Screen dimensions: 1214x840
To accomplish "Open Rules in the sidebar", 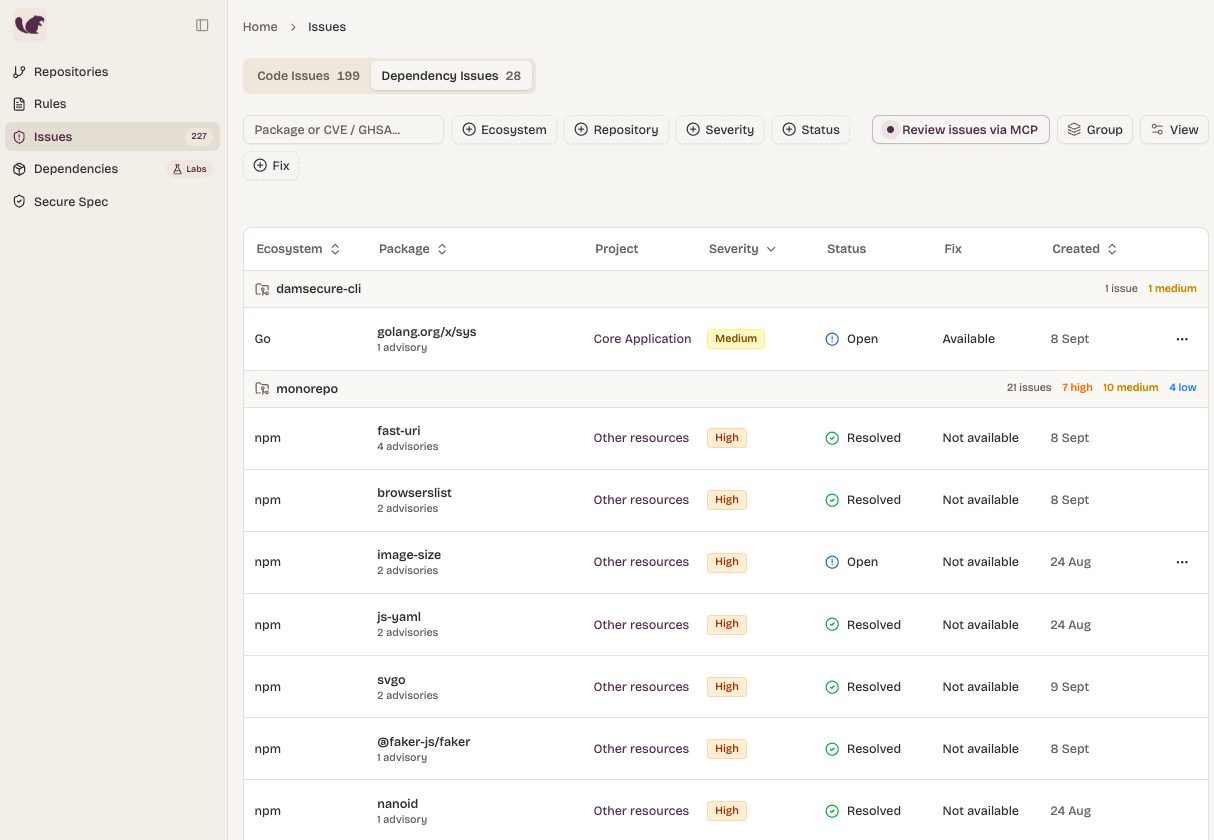I will point(112,104).
